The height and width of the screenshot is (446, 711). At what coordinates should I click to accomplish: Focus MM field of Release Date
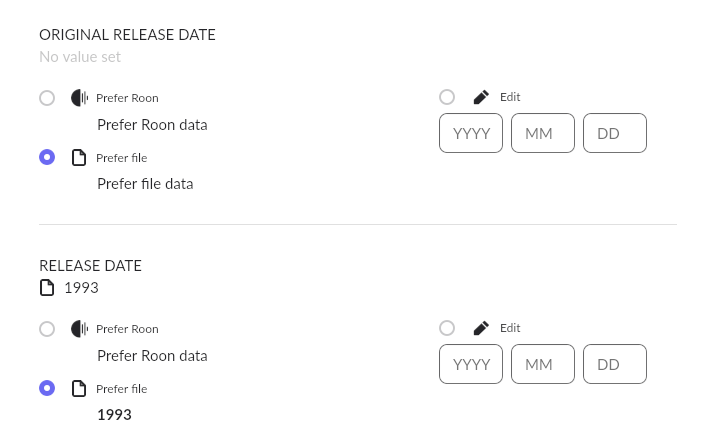[543, 364]
